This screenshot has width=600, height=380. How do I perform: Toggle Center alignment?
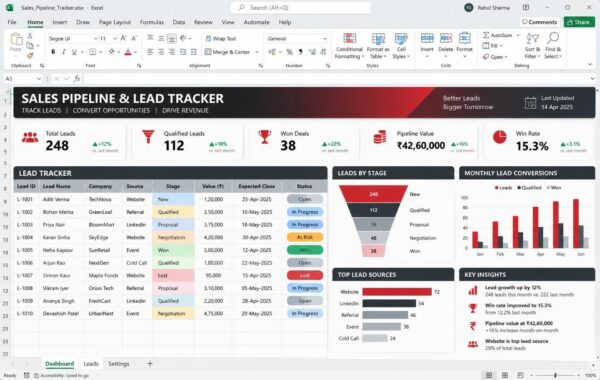tap(161, 52)
